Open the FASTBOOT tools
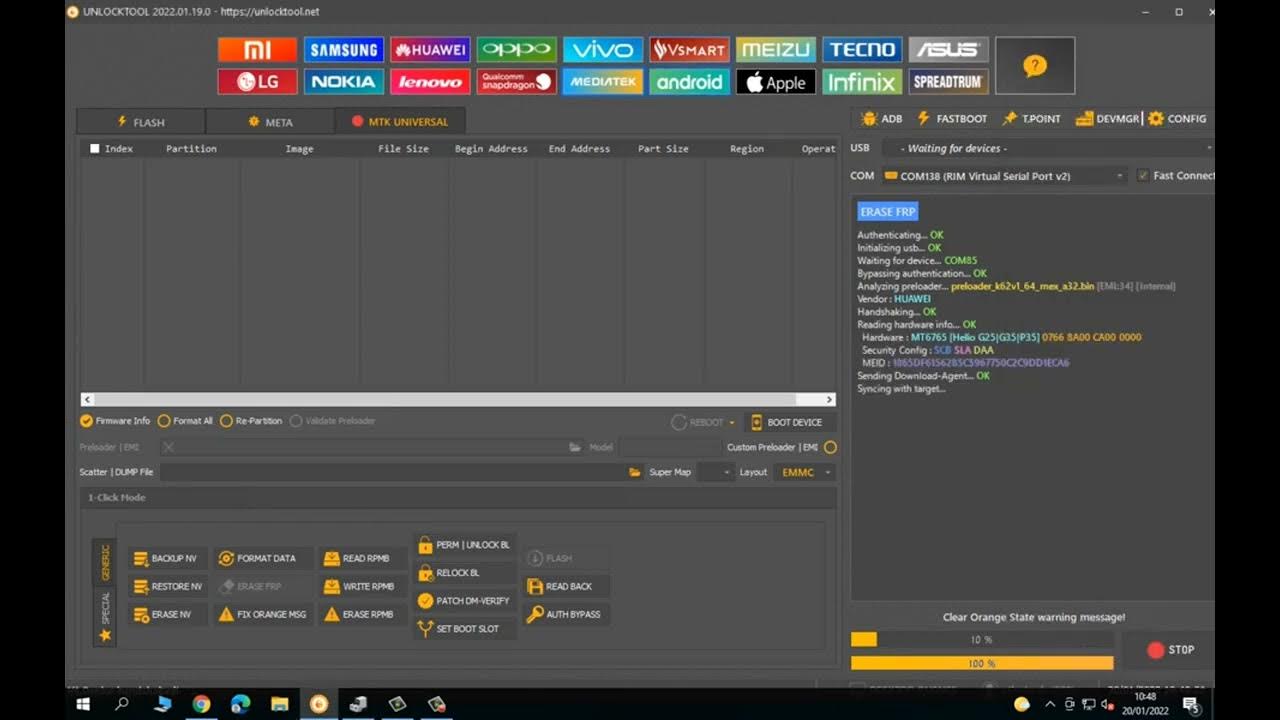 pos(952,118)
